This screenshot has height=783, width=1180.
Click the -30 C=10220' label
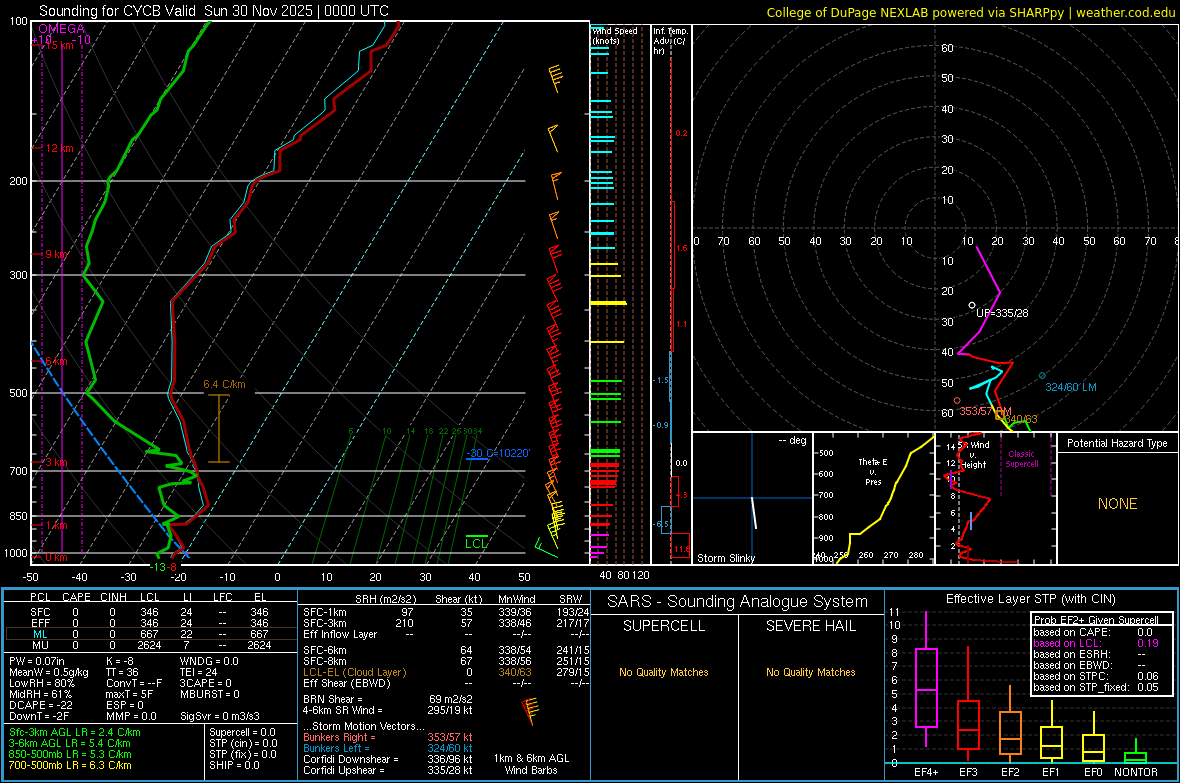pos(498,453)
